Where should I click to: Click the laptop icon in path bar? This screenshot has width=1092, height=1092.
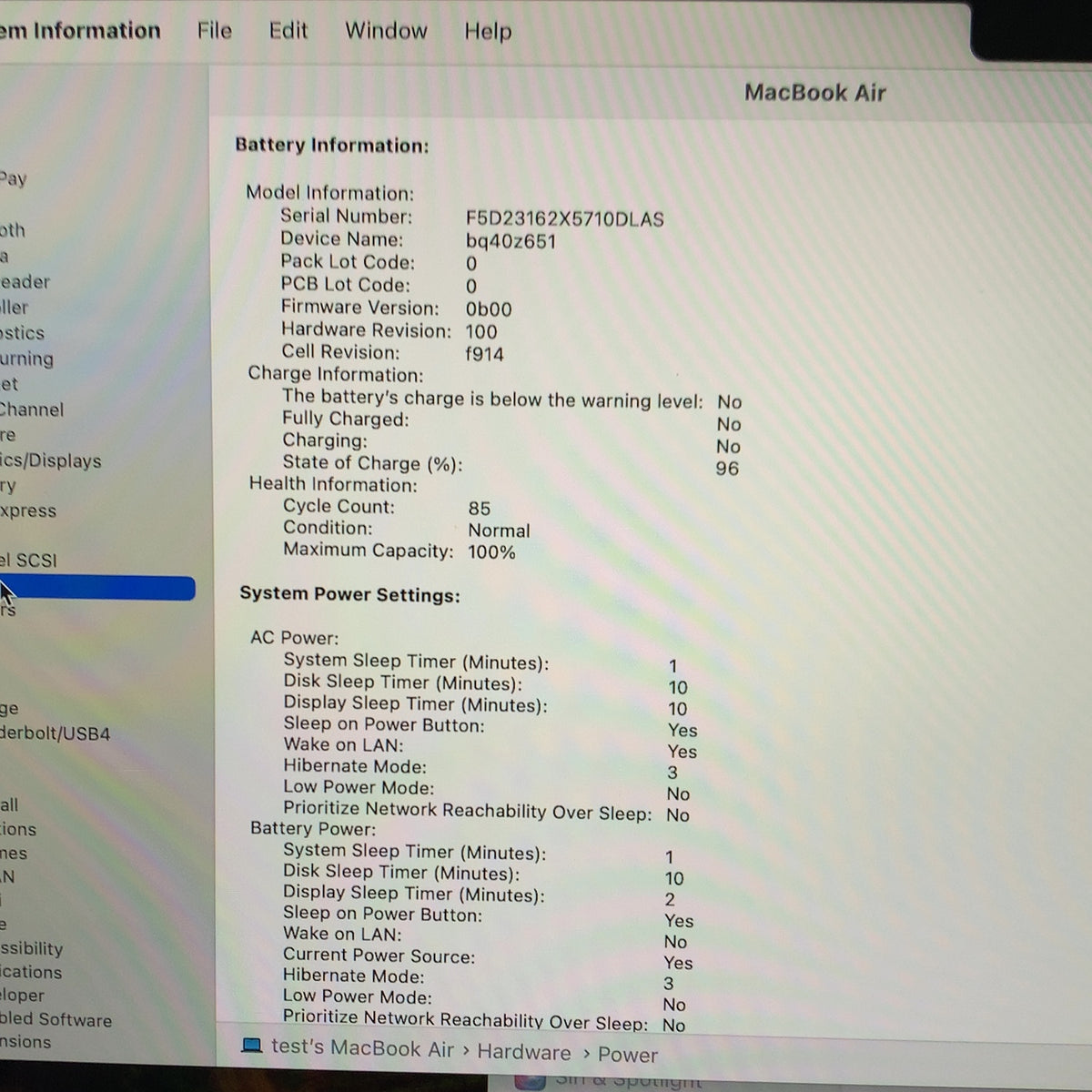point(252,1046)
